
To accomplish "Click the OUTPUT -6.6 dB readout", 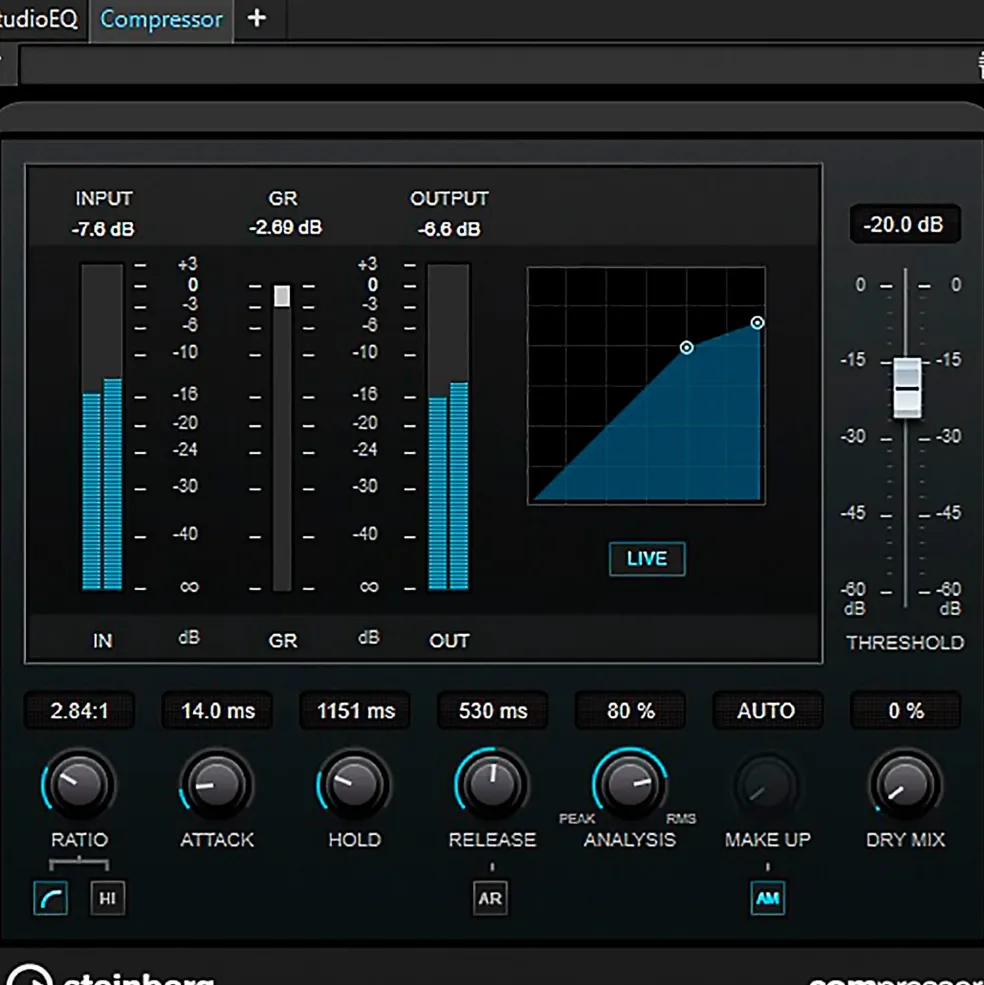I will point(449,229).
